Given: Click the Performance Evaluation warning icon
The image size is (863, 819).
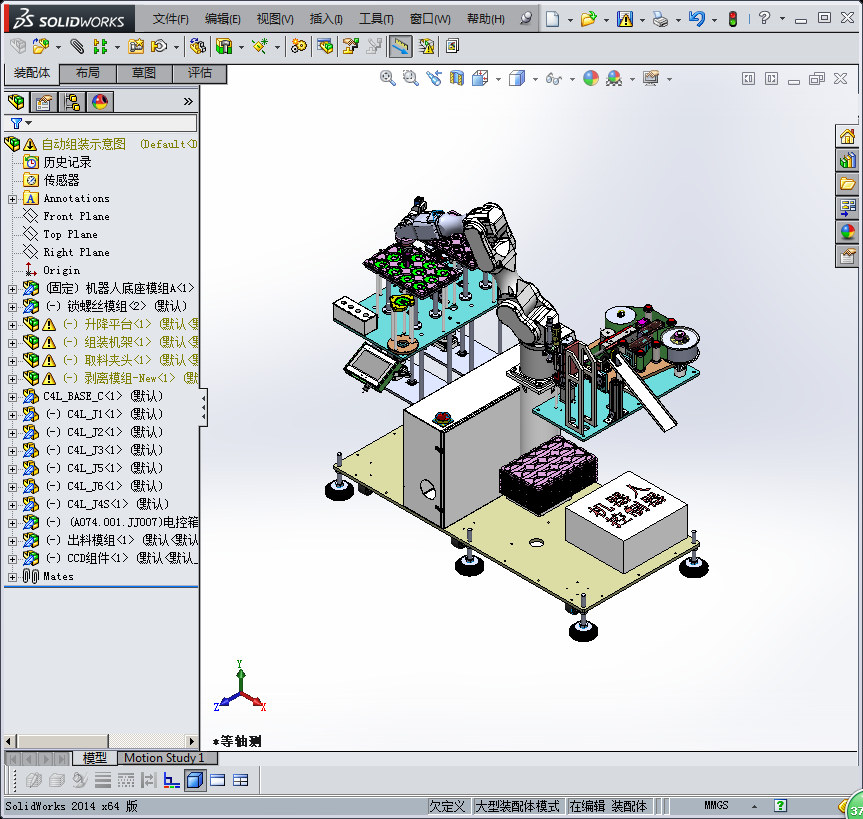Looking at the screenshot, I should pos(427,46).
